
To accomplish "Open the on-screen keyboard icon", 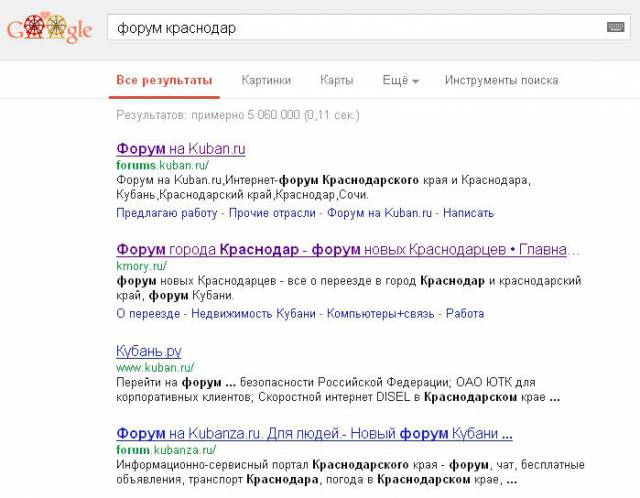I will click(615, 27).
